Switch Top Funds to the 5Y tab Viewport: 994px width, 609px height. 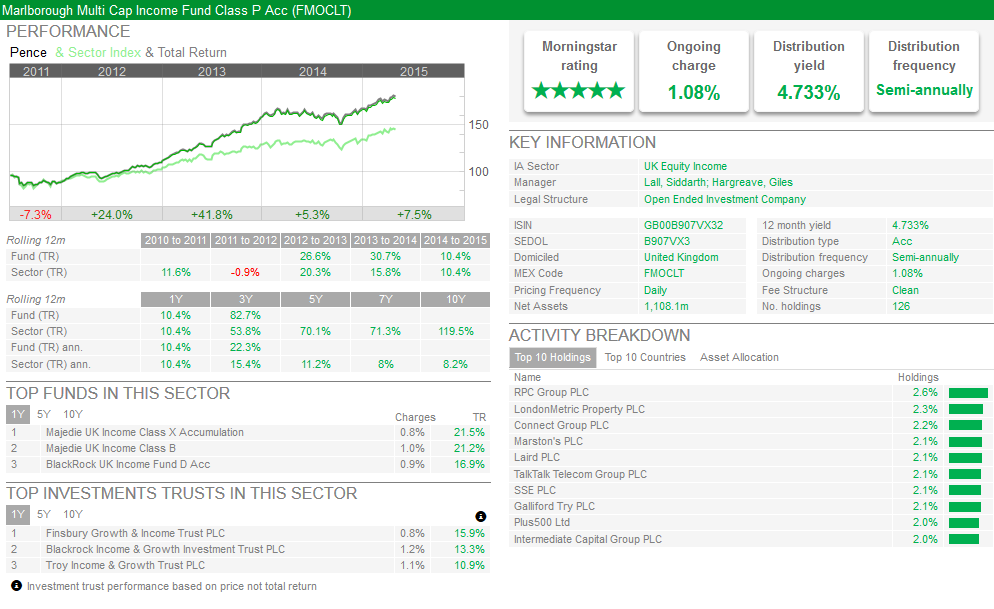coord(44,414)
